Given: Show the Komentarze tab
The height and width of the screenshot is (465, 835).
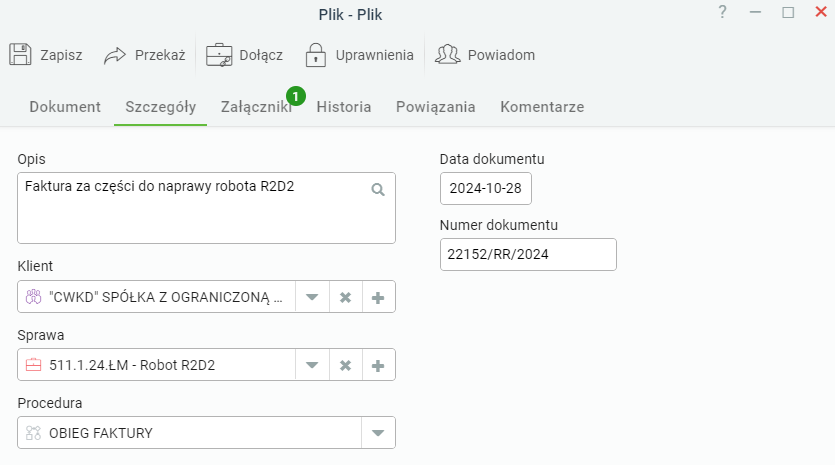Looking at the screenshot, I should [x=542, y=107].
